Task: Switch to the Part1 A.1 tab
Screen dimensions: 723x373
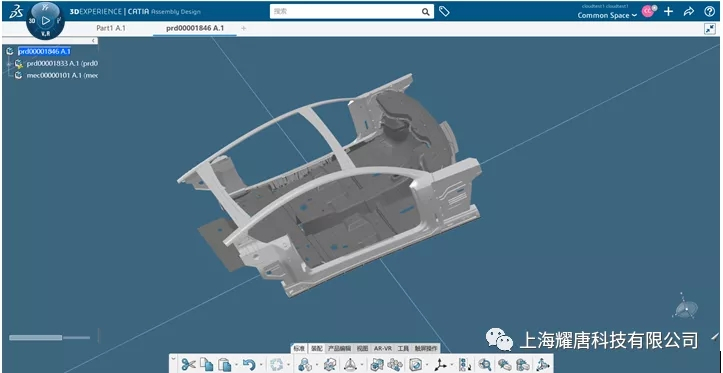Action: (111, 28)
